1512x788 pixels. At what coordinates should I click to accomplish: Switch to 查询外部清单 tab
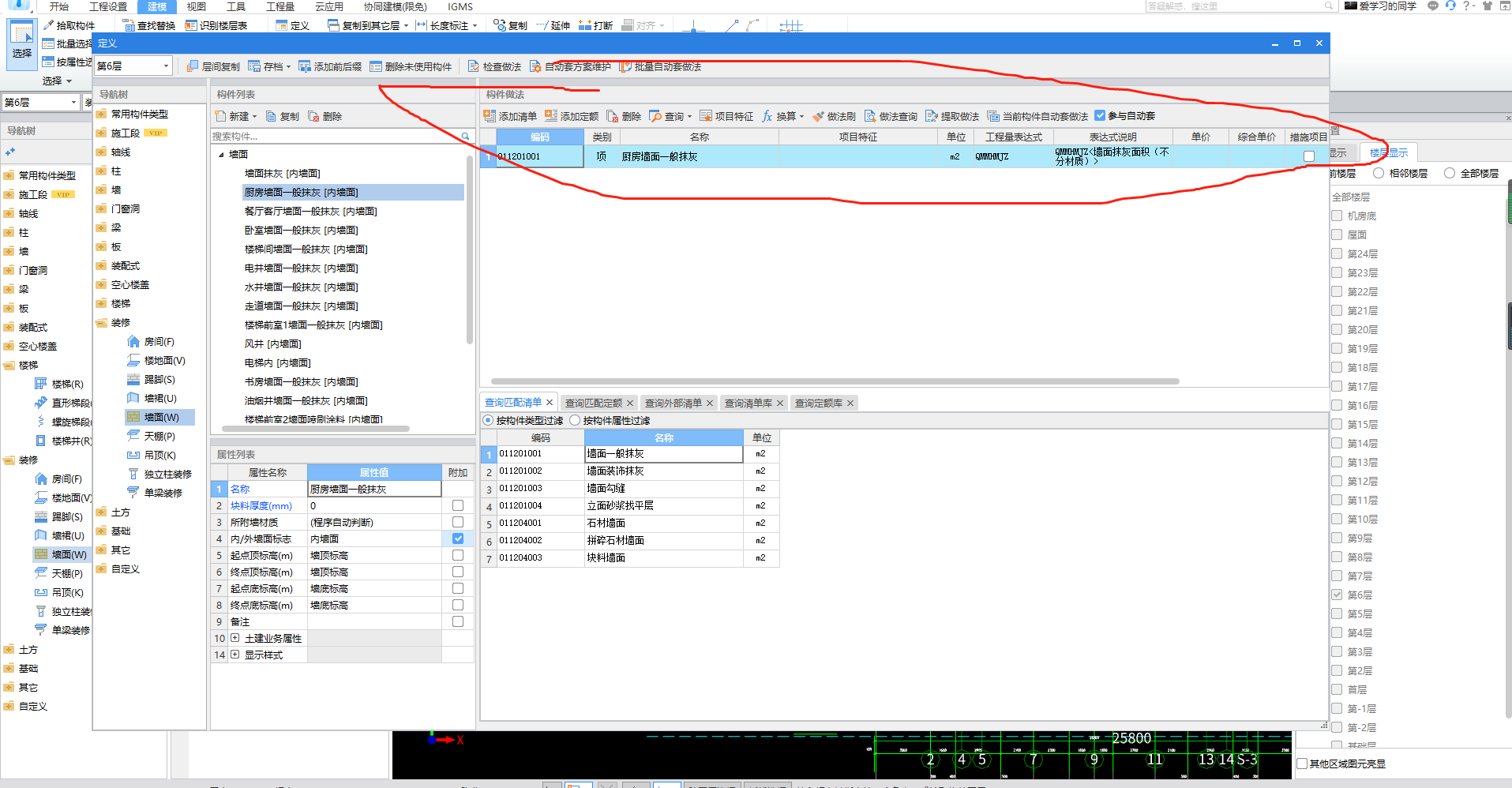pos(673,403)
